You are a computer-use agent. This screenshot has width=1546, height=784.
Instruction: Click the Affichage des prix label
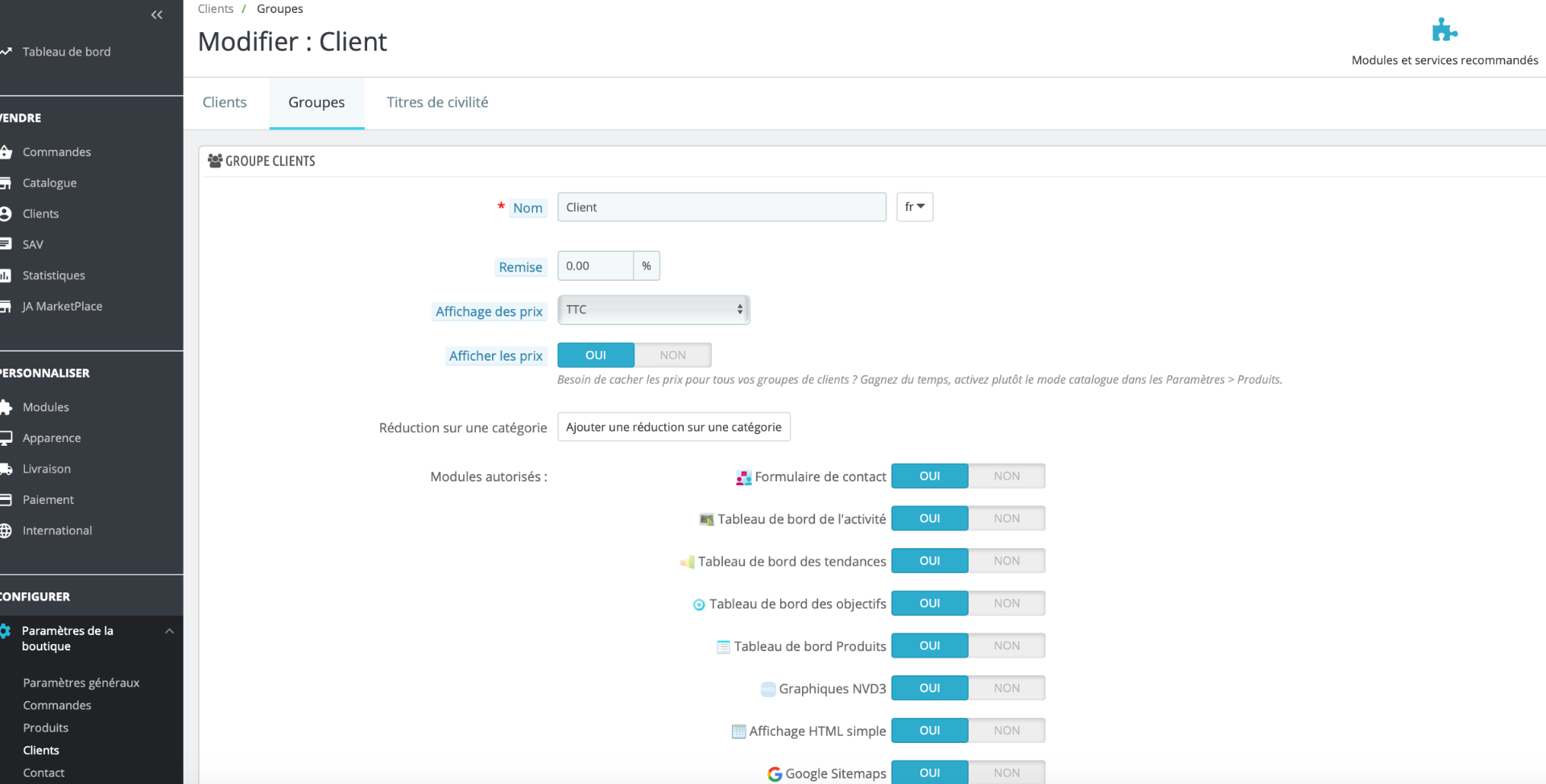pos(490,312)
